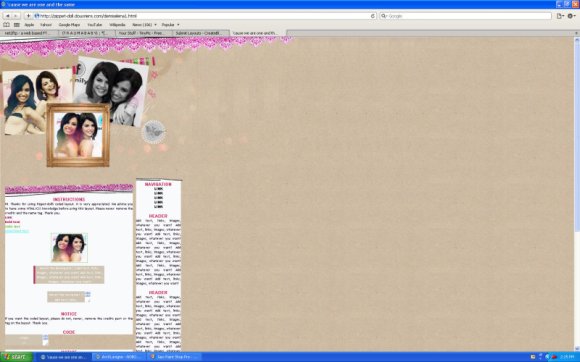Image resolution: width=580 pixels, height=362 pixels.
Task: Reload the page with the refresh icon
Action: point(373,16)
